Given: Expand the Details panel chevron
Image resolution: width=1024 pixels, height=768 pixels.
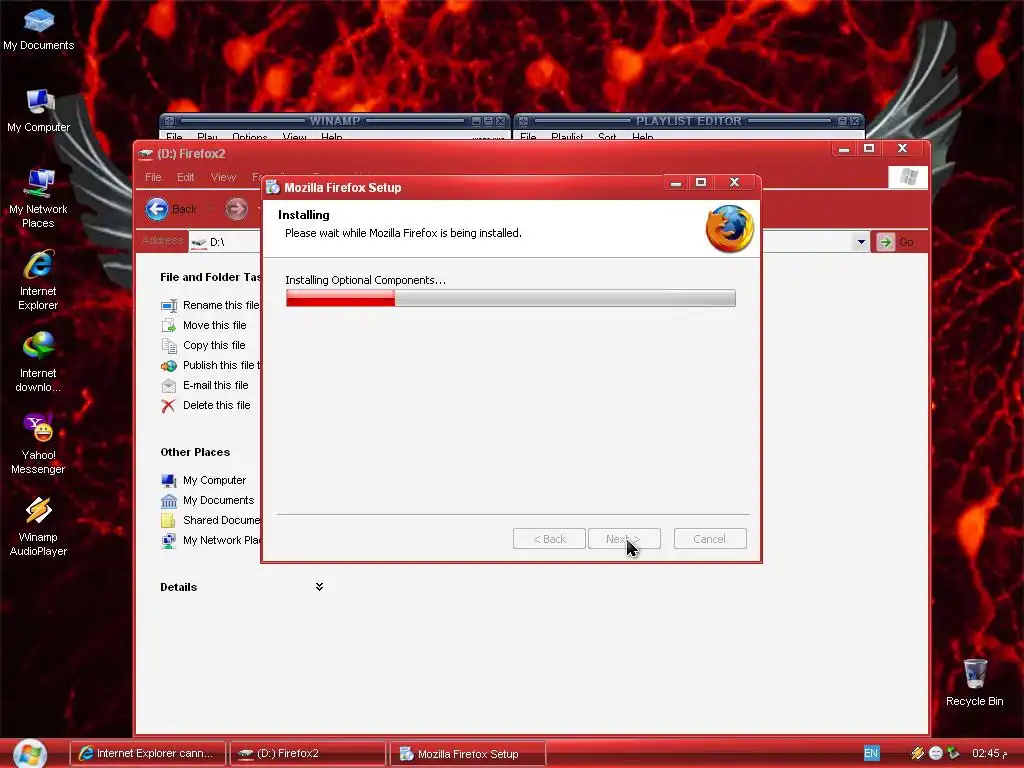Looking at the screenshot, I should click(319, 587).
